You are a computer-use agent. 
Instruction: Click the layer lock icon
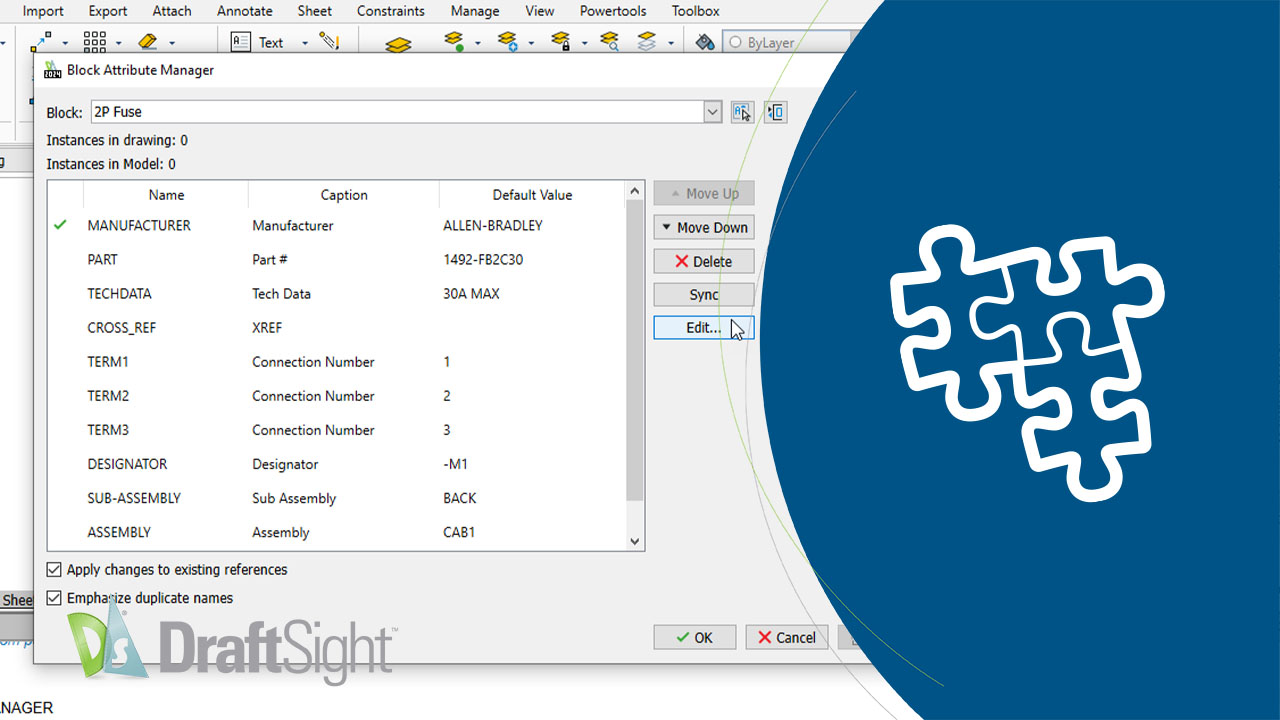560,42
